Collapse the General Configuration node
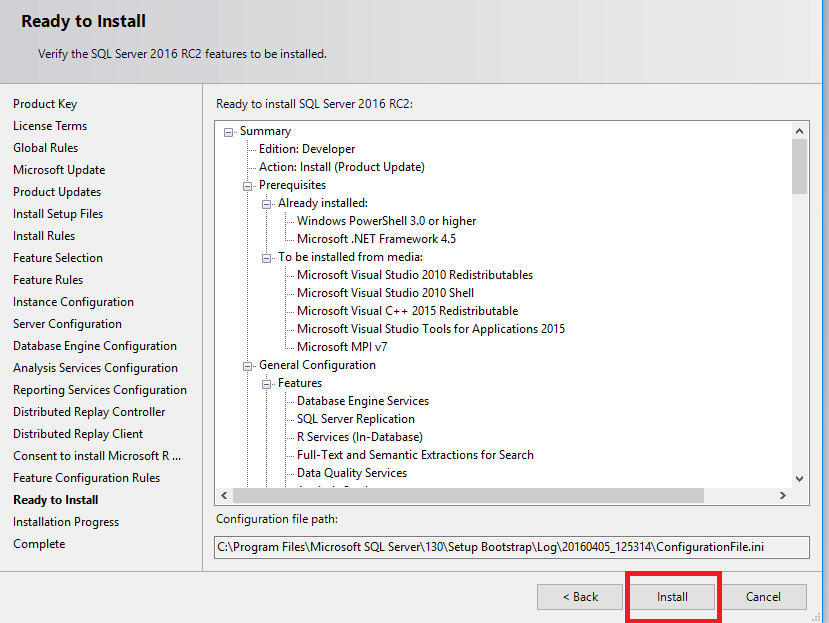The height and width of the screenshot is (623, 829). (x=247, y=365)
